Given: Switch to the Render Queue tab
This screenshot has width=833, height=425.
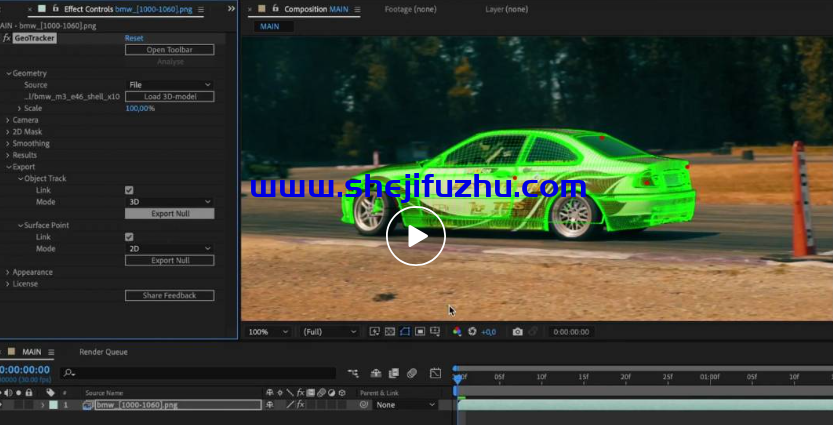Looking at the screenshot, I should coord(103,352).
